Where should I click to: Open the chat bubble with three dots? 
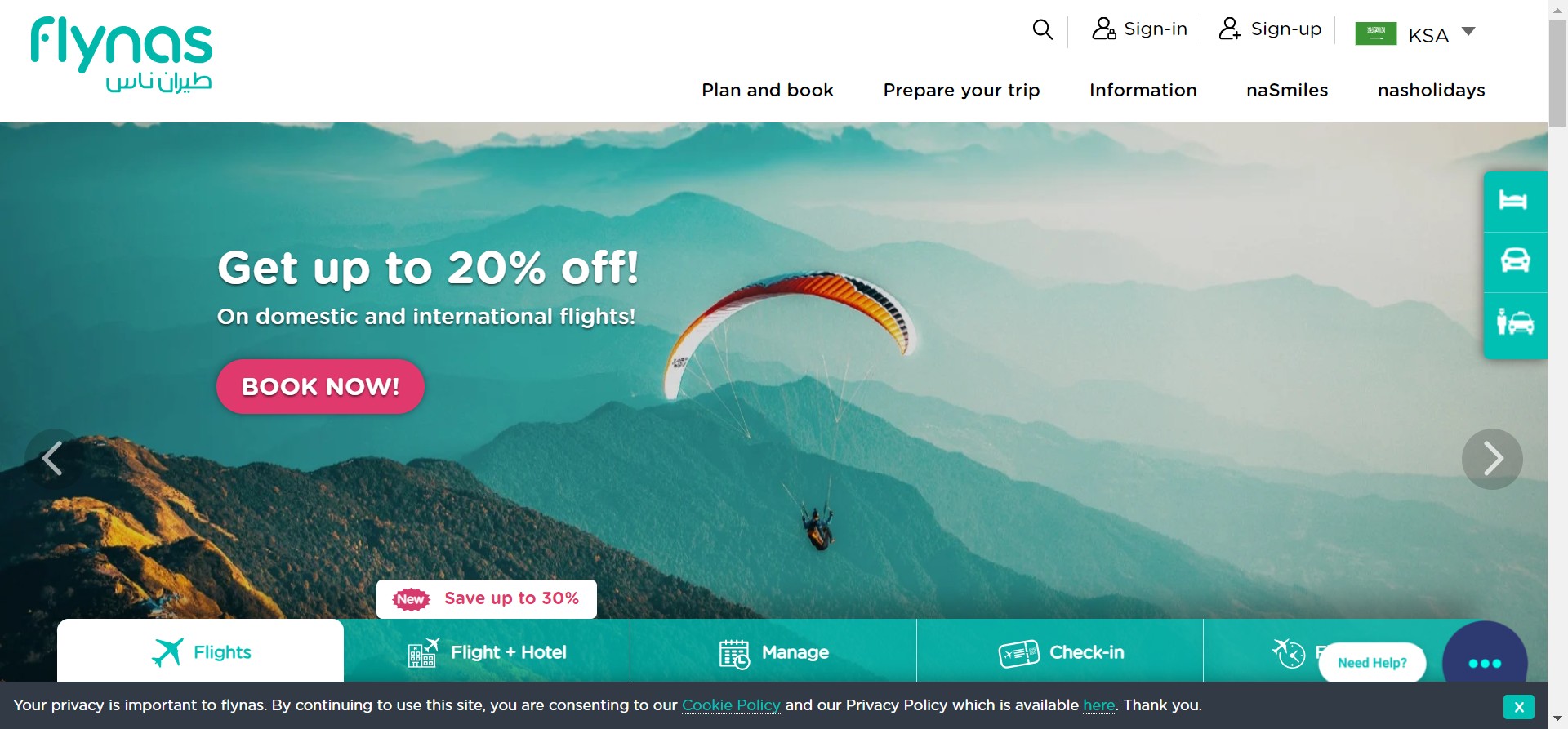[1485, 662]
